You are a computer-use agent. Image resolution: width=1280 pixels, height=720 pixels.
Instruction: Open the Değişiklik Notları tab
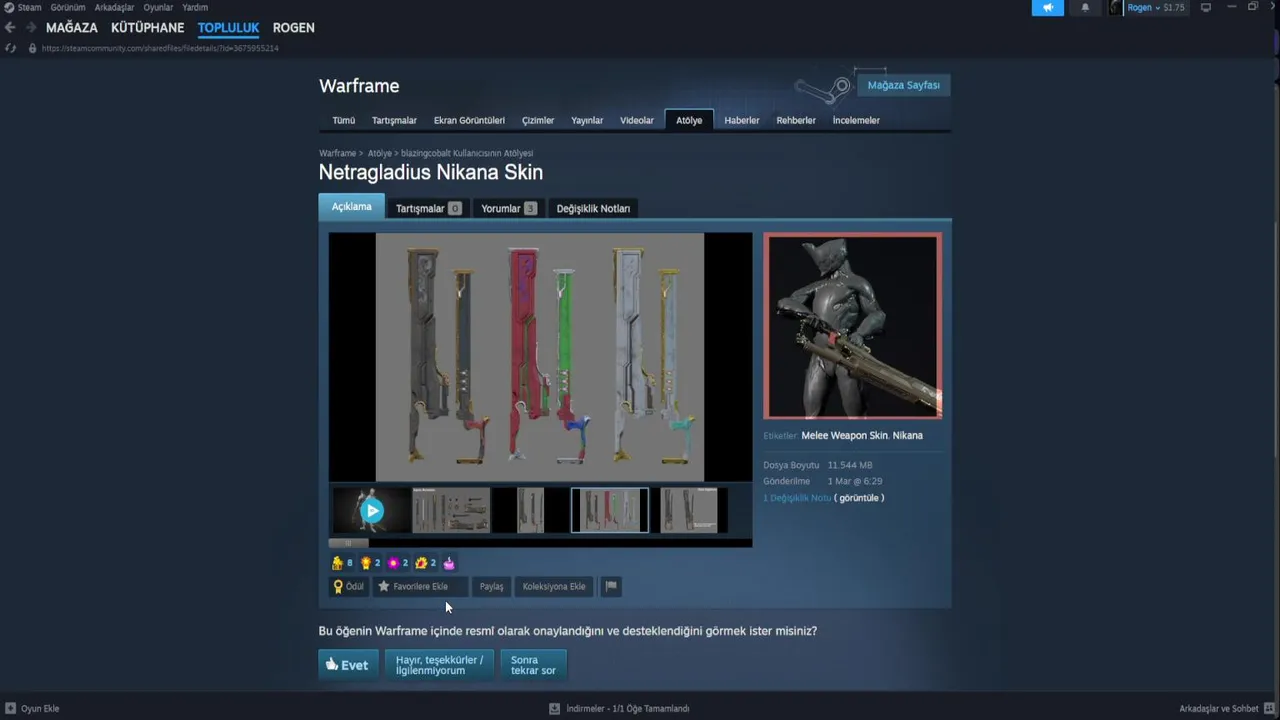(593, 208)
